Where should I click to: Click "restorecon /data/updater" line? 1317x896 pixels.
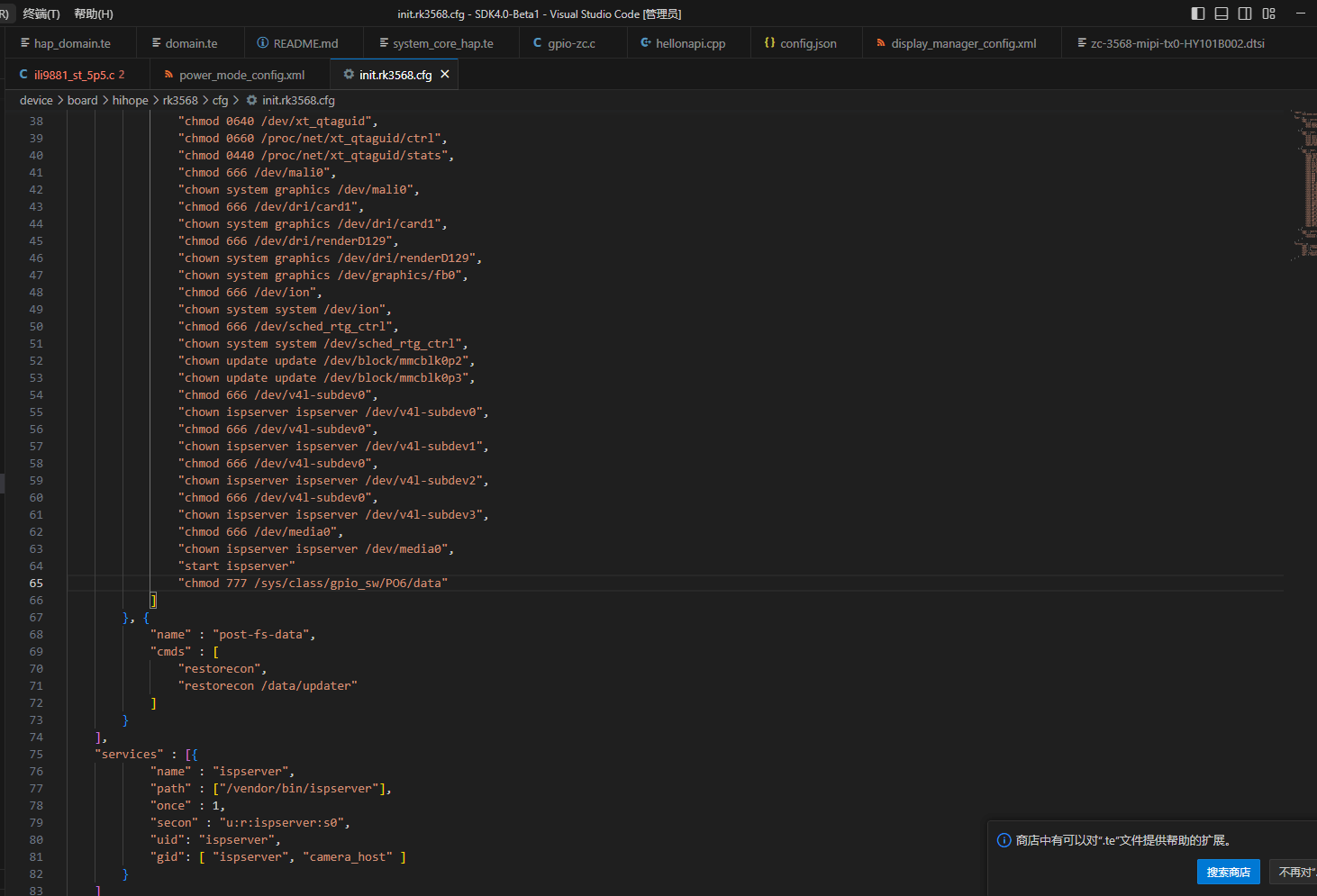[268, 685]
